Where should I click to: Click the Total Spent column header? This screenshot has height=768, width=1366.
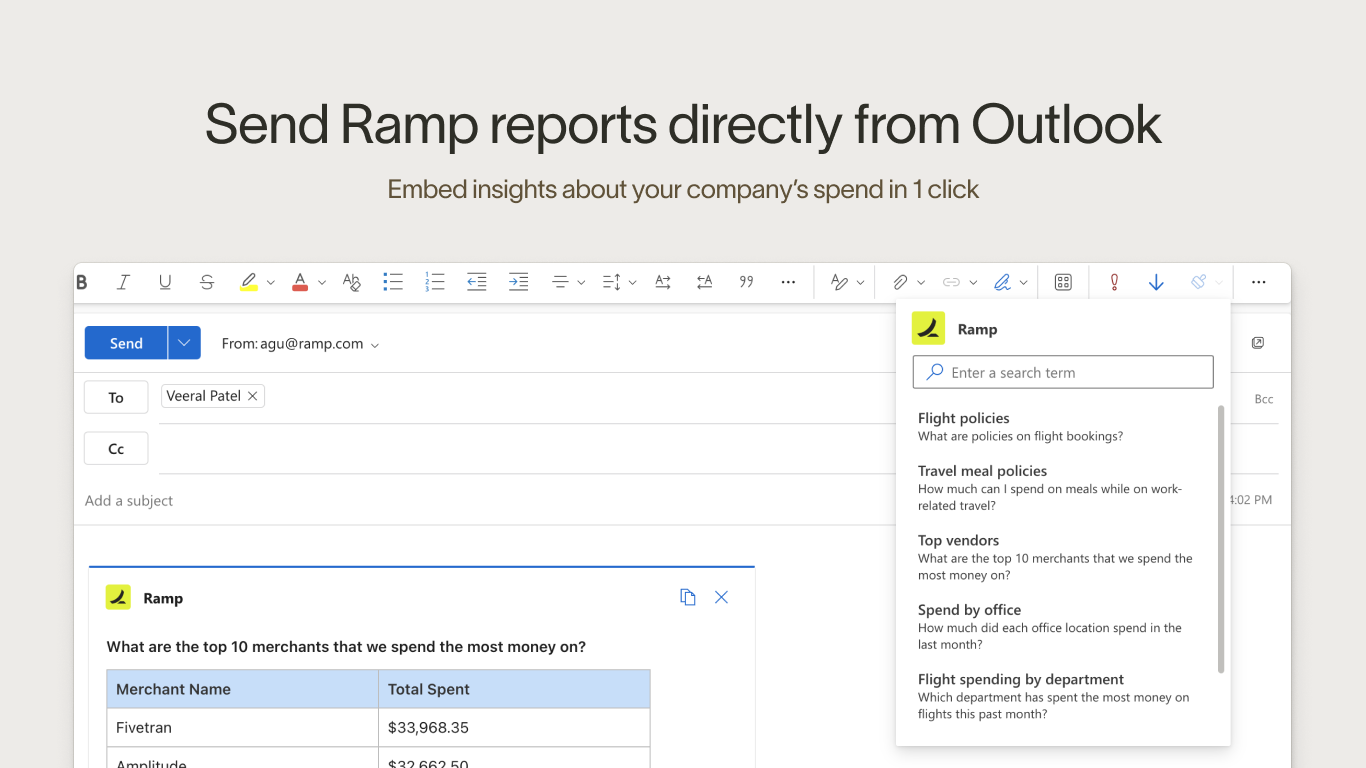tap(514, 689)
